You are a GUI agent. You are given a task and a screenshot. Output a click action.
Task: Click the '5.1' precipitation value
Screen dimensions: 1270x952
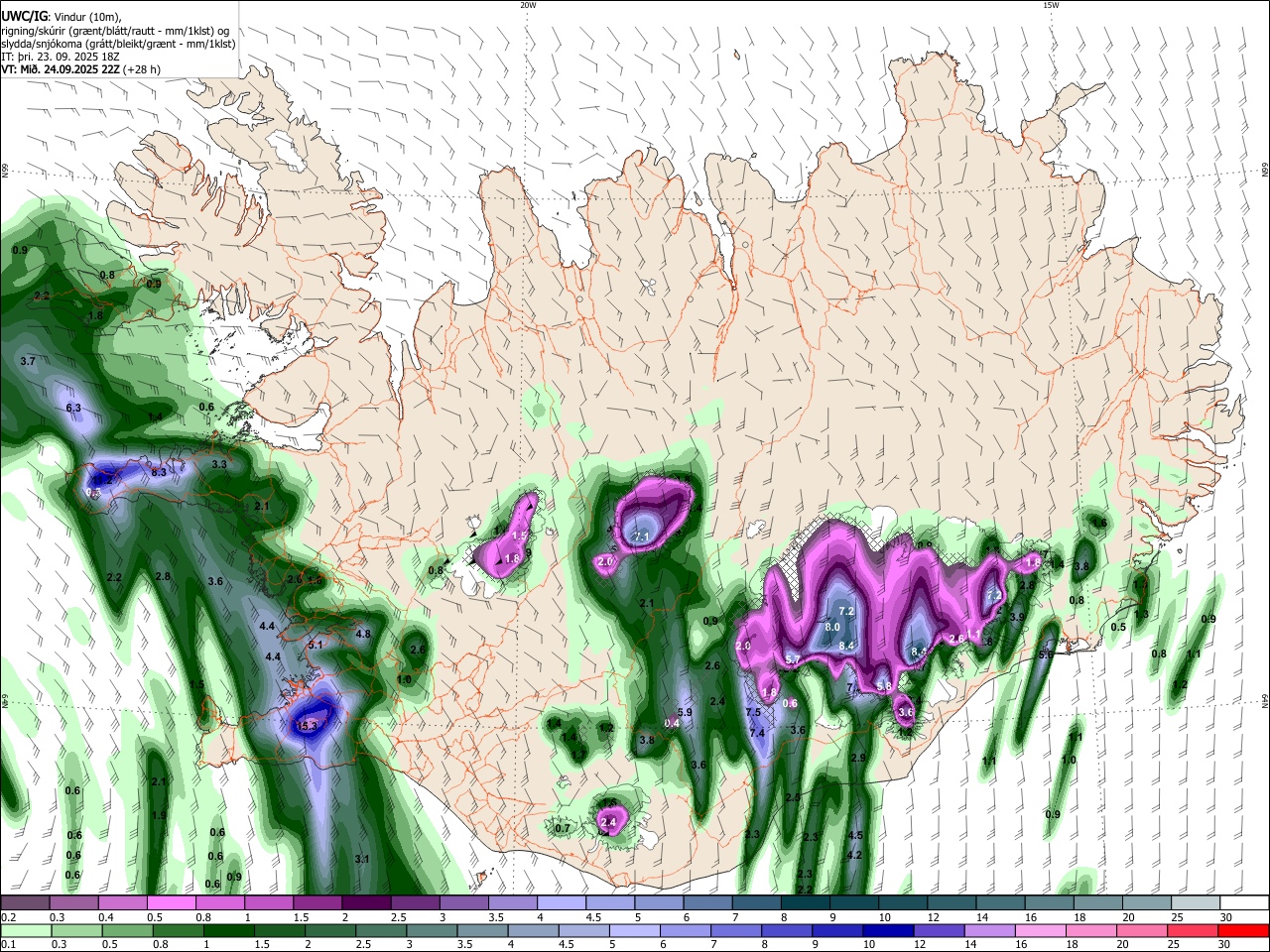pos(317,645)
